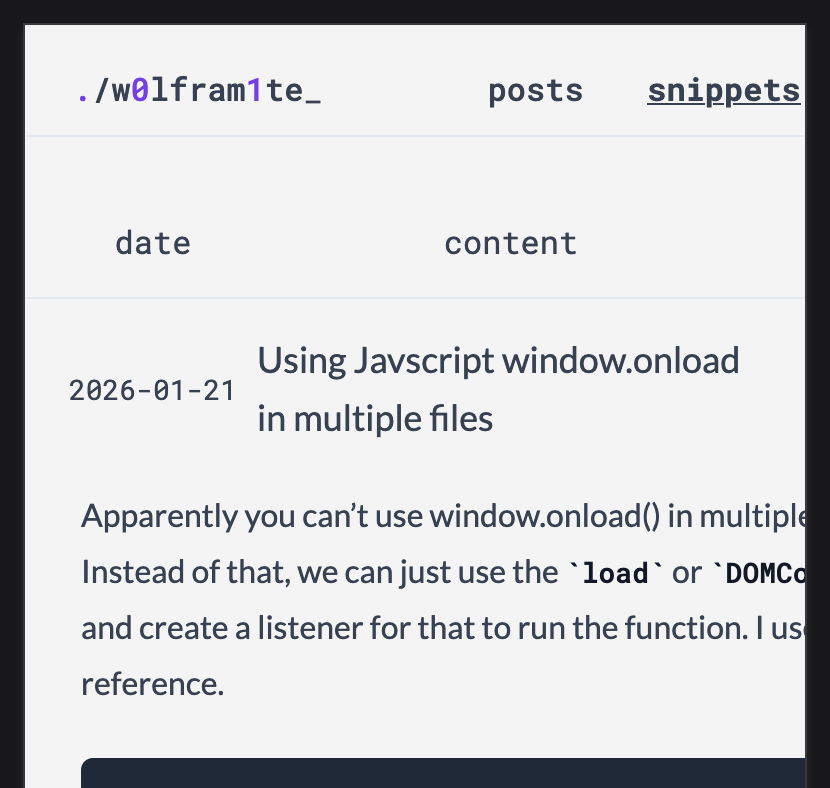This screenshot has width=830, height=788.
Task: Click the purple digit 1 in the logo
Action: coord(255,91)
